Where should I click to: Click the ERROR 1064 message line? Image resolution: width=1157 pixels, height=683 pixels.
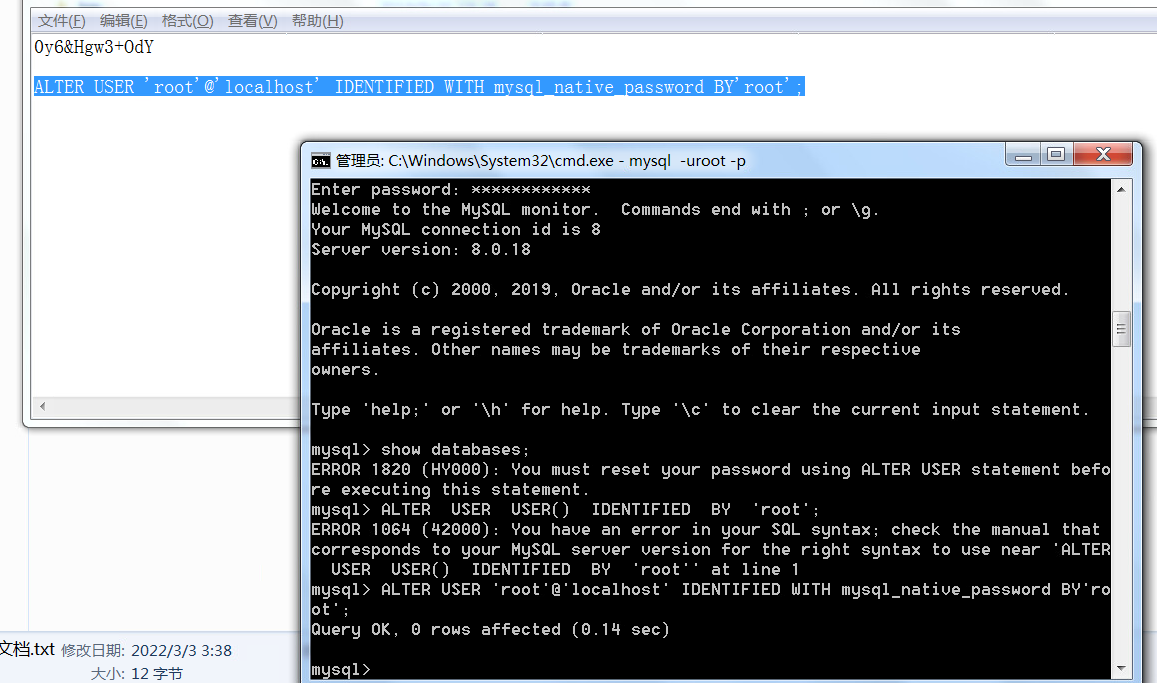[711, 549]
